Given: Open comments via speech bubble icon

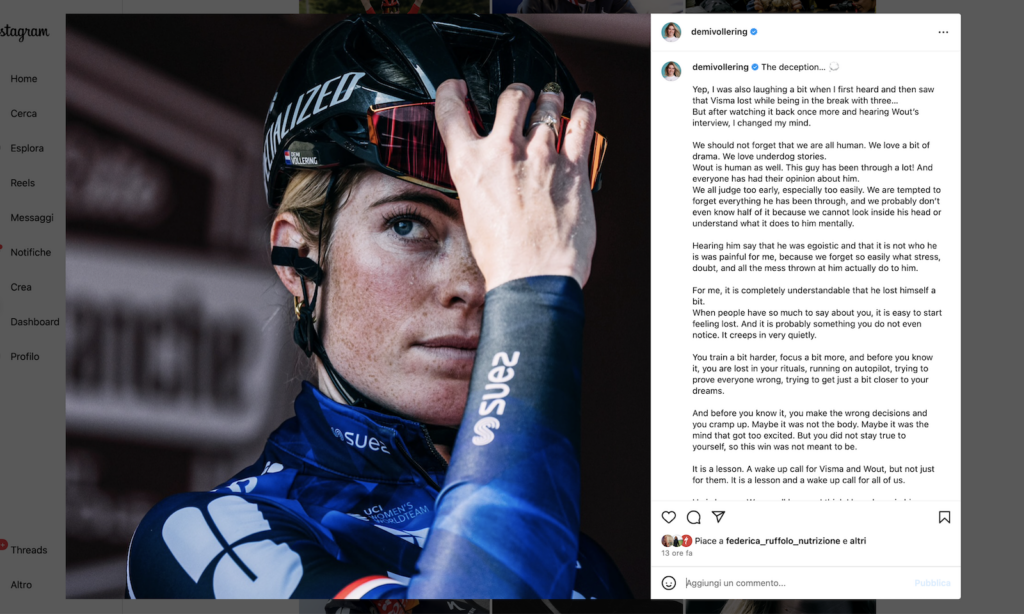Looking at the screenshot, I should pyautogui.click(x=694, y=517).
